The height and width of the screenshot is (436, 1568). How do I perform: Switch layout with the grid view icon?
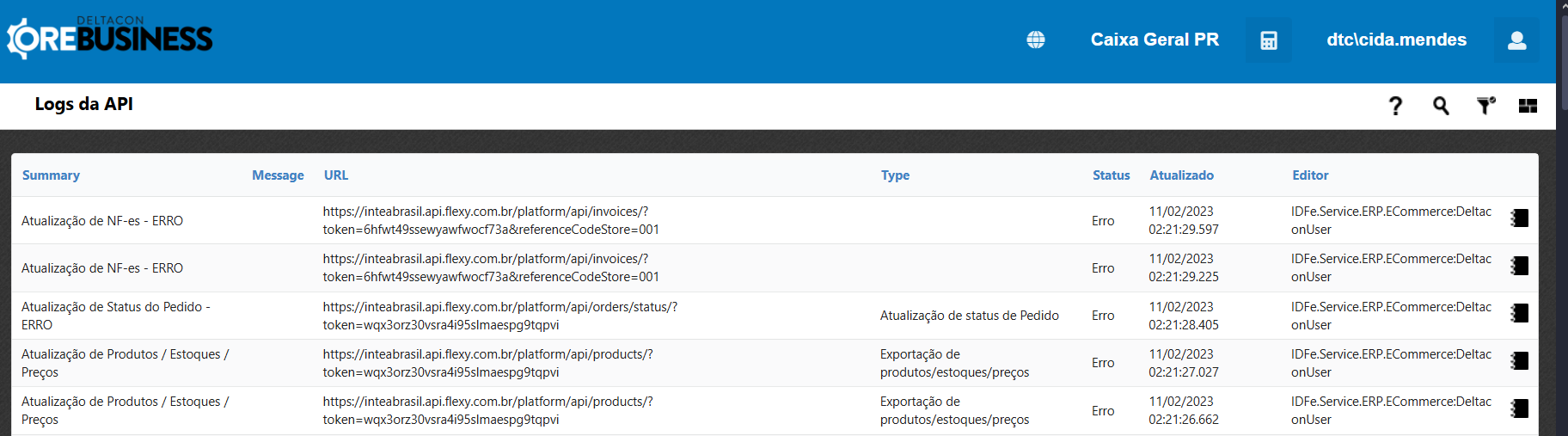tap(1528, 106)
